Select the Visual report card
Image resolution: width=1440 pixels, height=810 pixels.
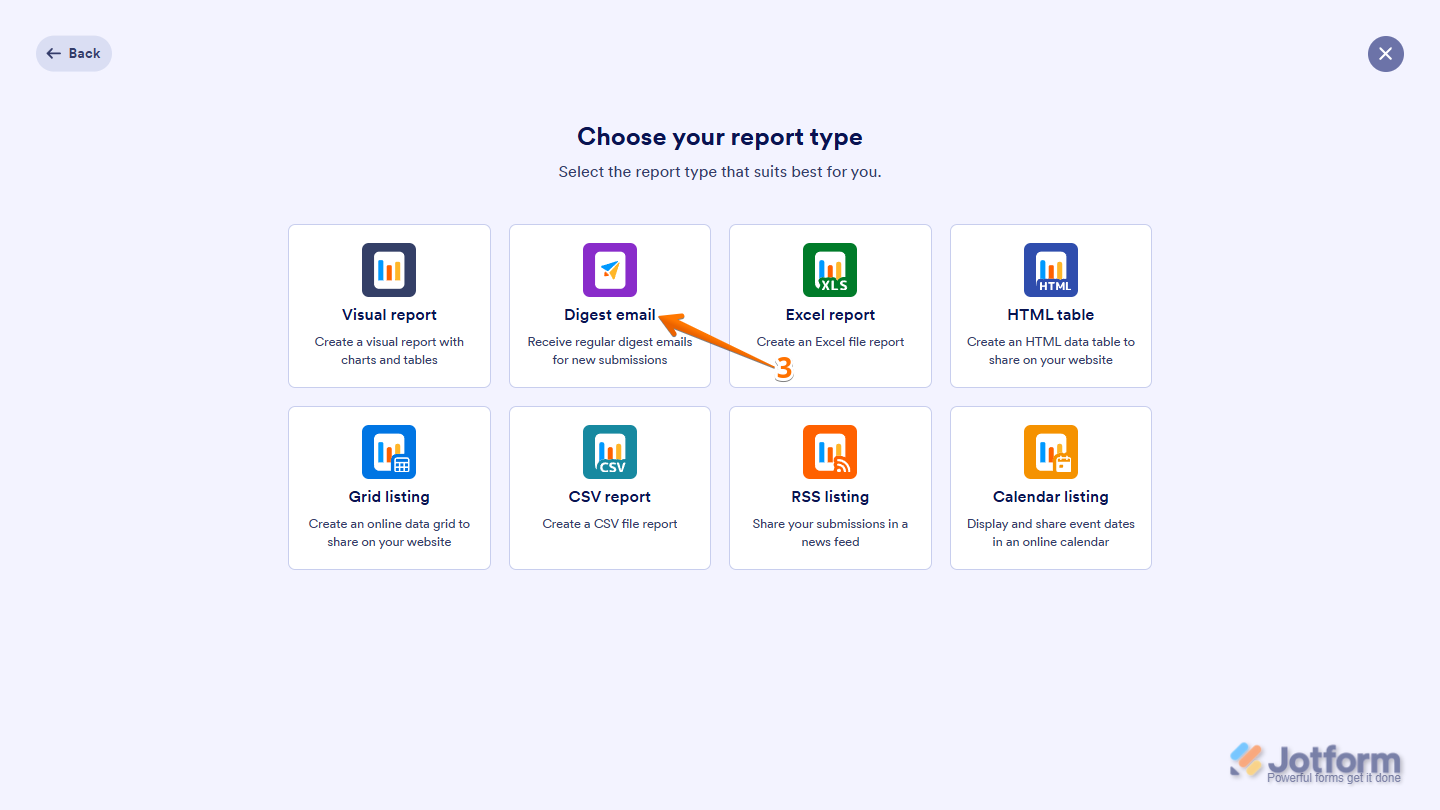click(x=389, y=305)
